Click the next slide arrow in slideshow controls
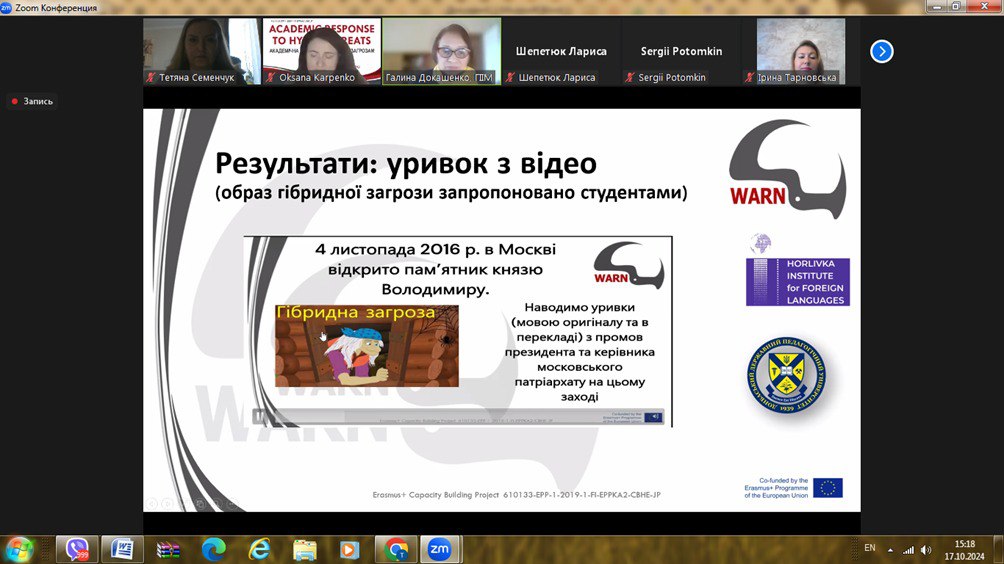 168,504
